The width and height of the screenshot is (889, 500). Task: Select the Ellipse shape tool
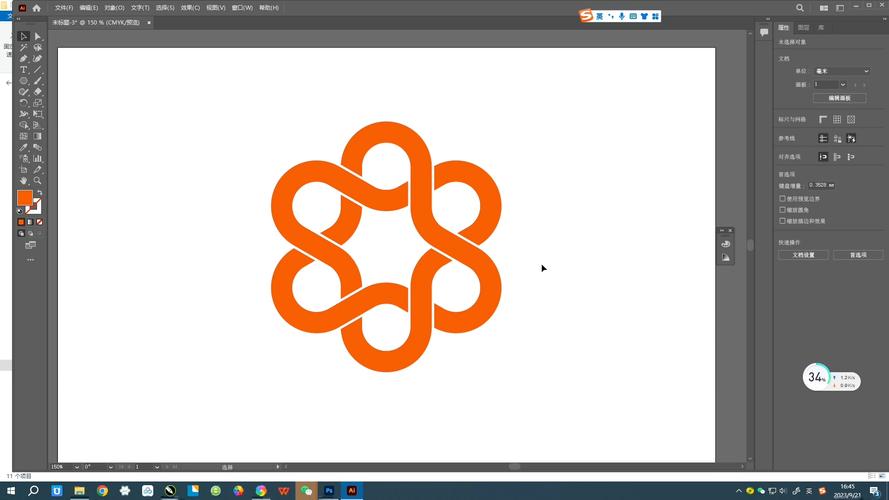23,80
